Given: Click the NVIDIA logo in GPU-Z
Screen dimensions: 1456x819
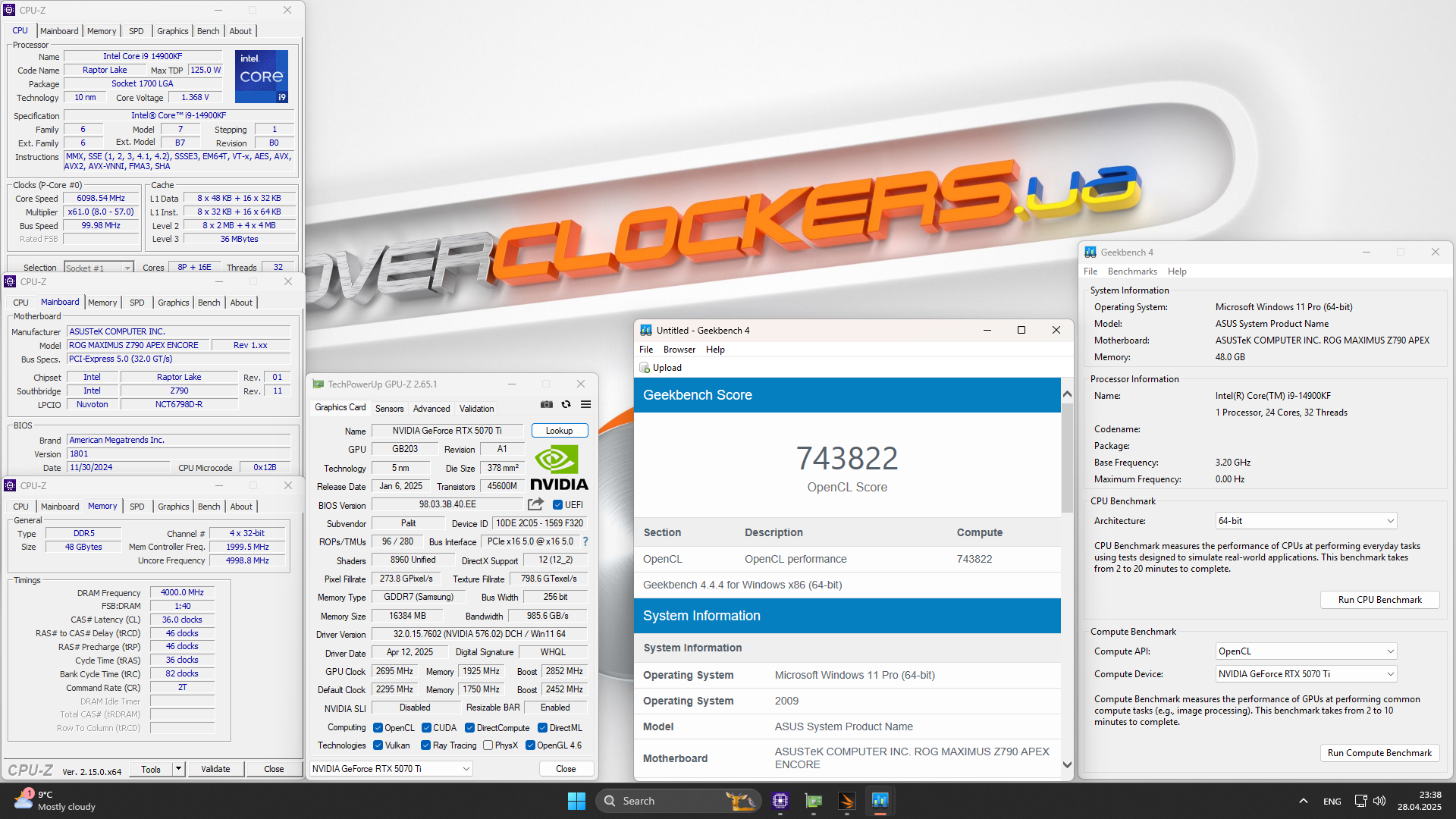Looking at the screenshot, I should (559, 467).
